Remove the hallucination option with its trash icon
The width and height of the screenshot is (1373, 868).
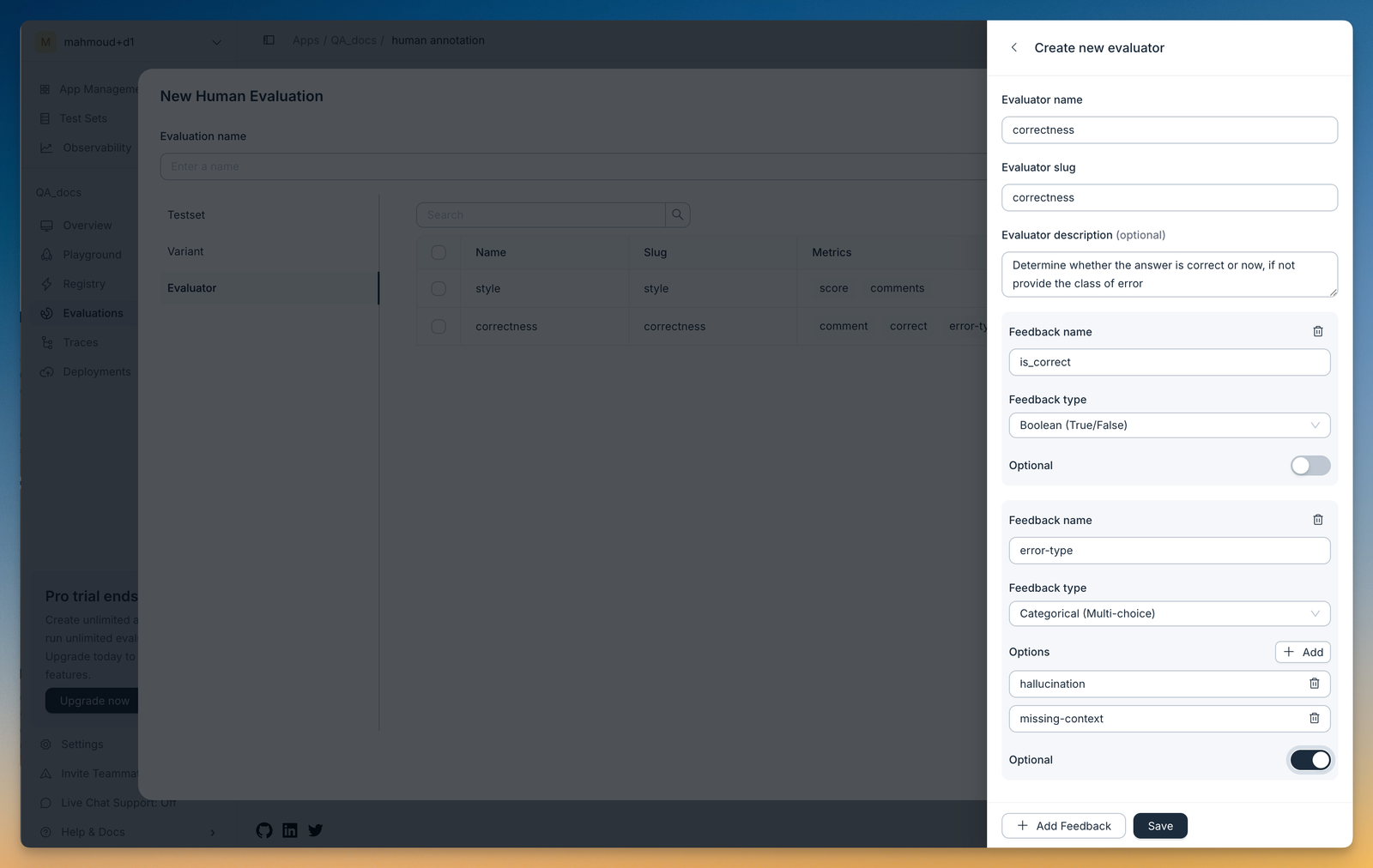click(1314, 684)
